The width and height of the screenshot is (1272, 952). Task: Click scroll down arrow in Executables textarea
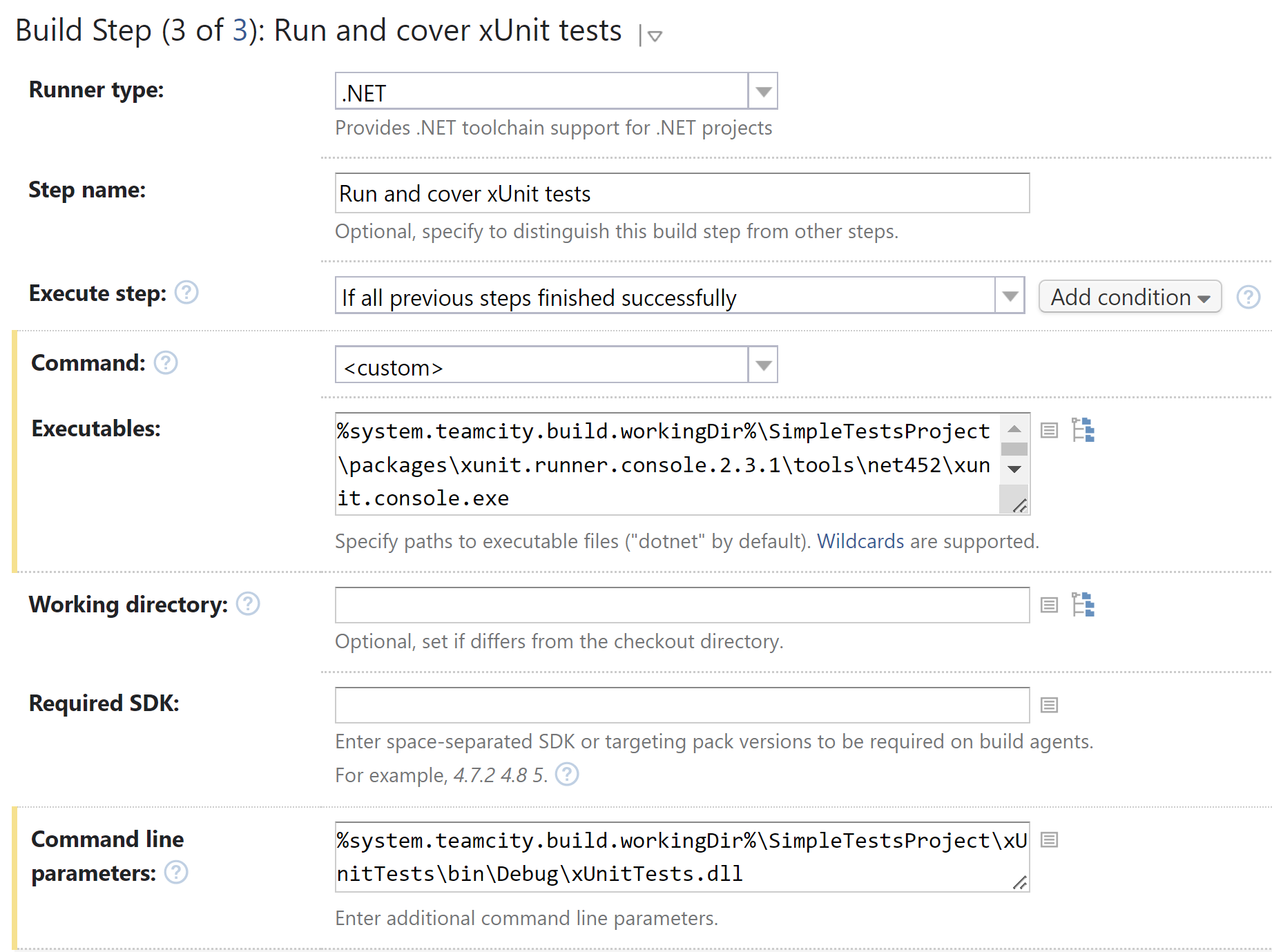pyautogui.click(x=1014, y=469)
